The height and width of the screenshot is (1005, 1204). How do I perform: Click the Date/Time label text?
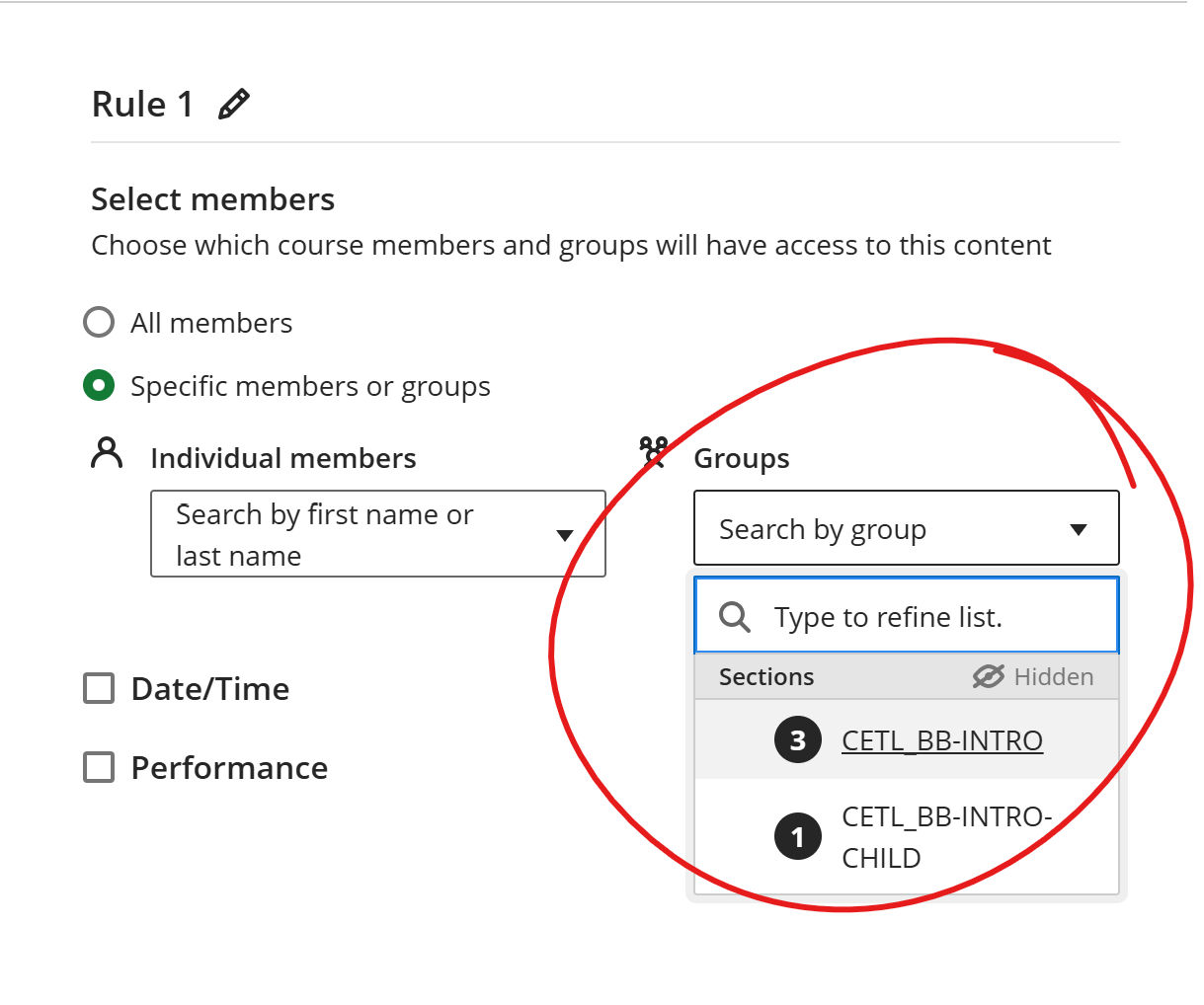coord(210,688)
